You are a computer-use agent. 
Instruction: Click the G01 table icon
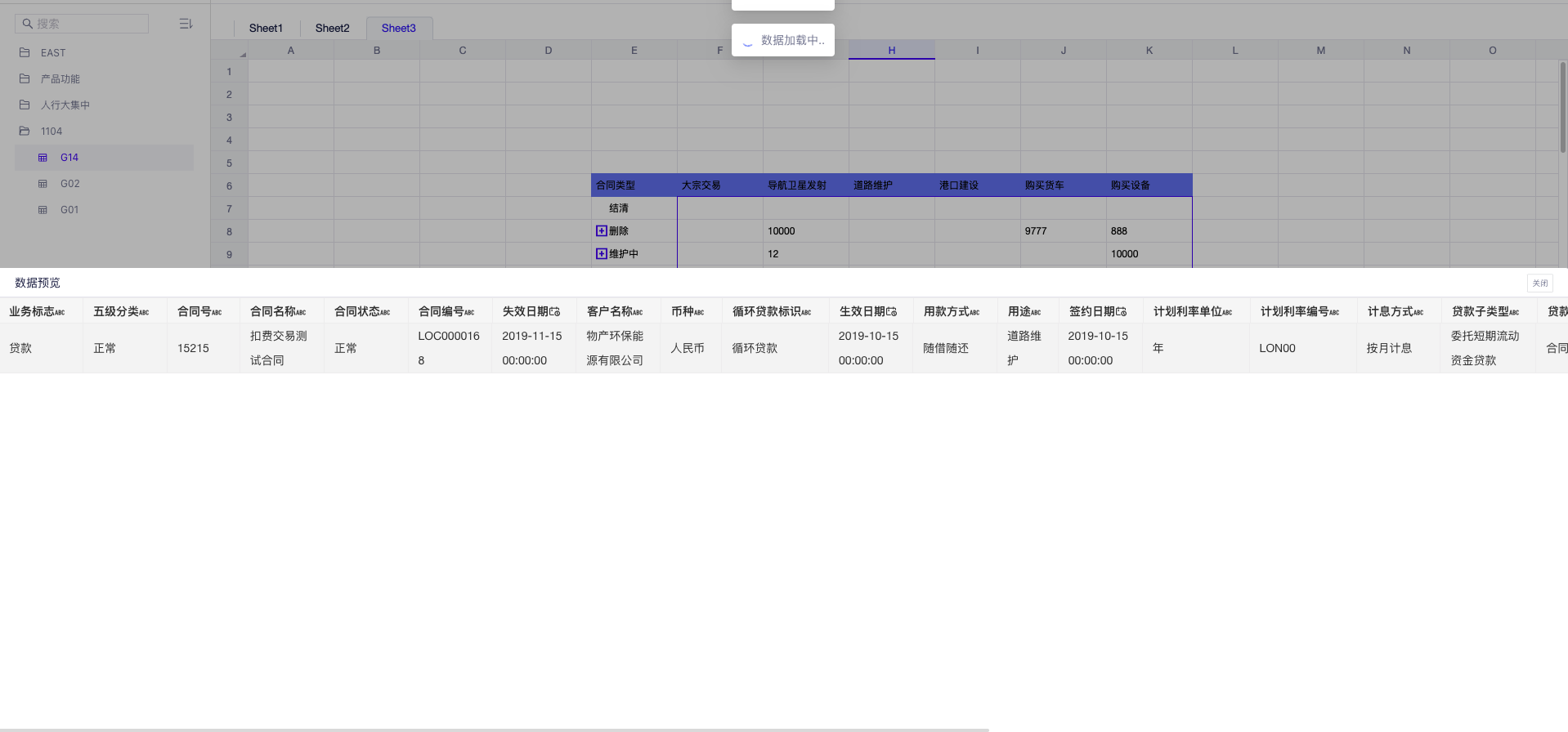tap(43, 210)
